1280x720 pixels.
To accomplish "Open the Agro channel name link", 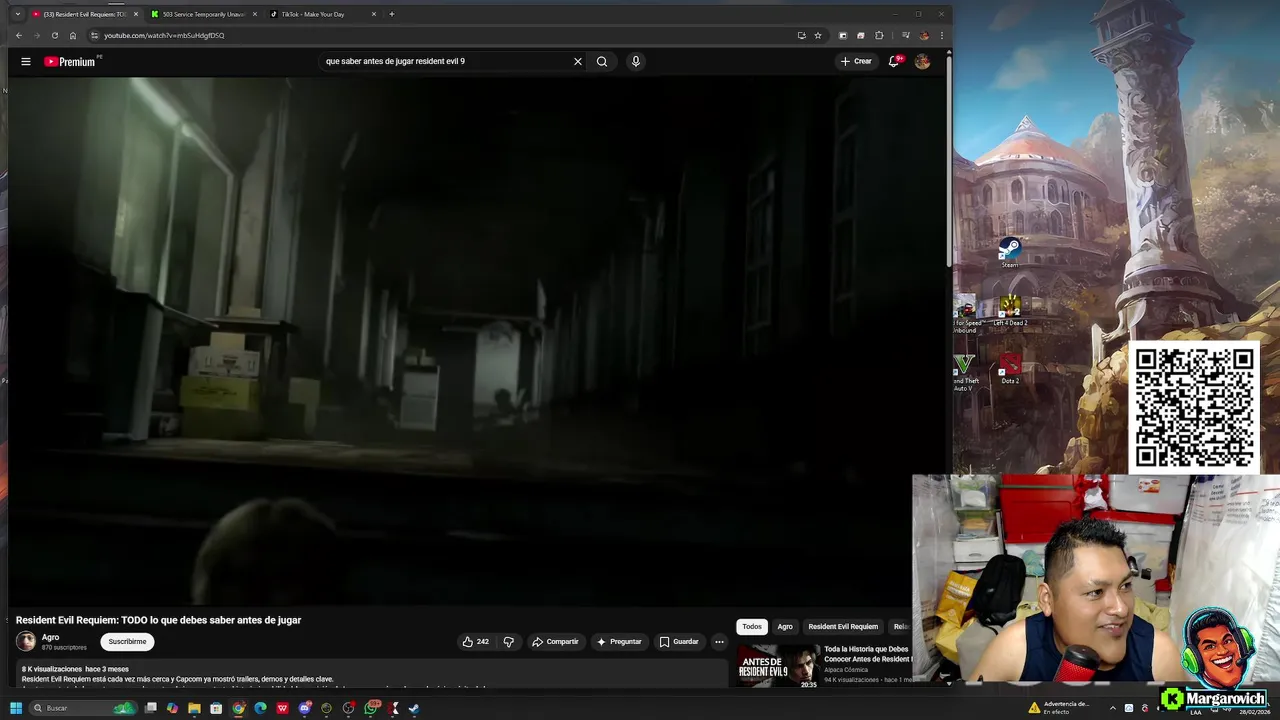I will click(50, 637).
